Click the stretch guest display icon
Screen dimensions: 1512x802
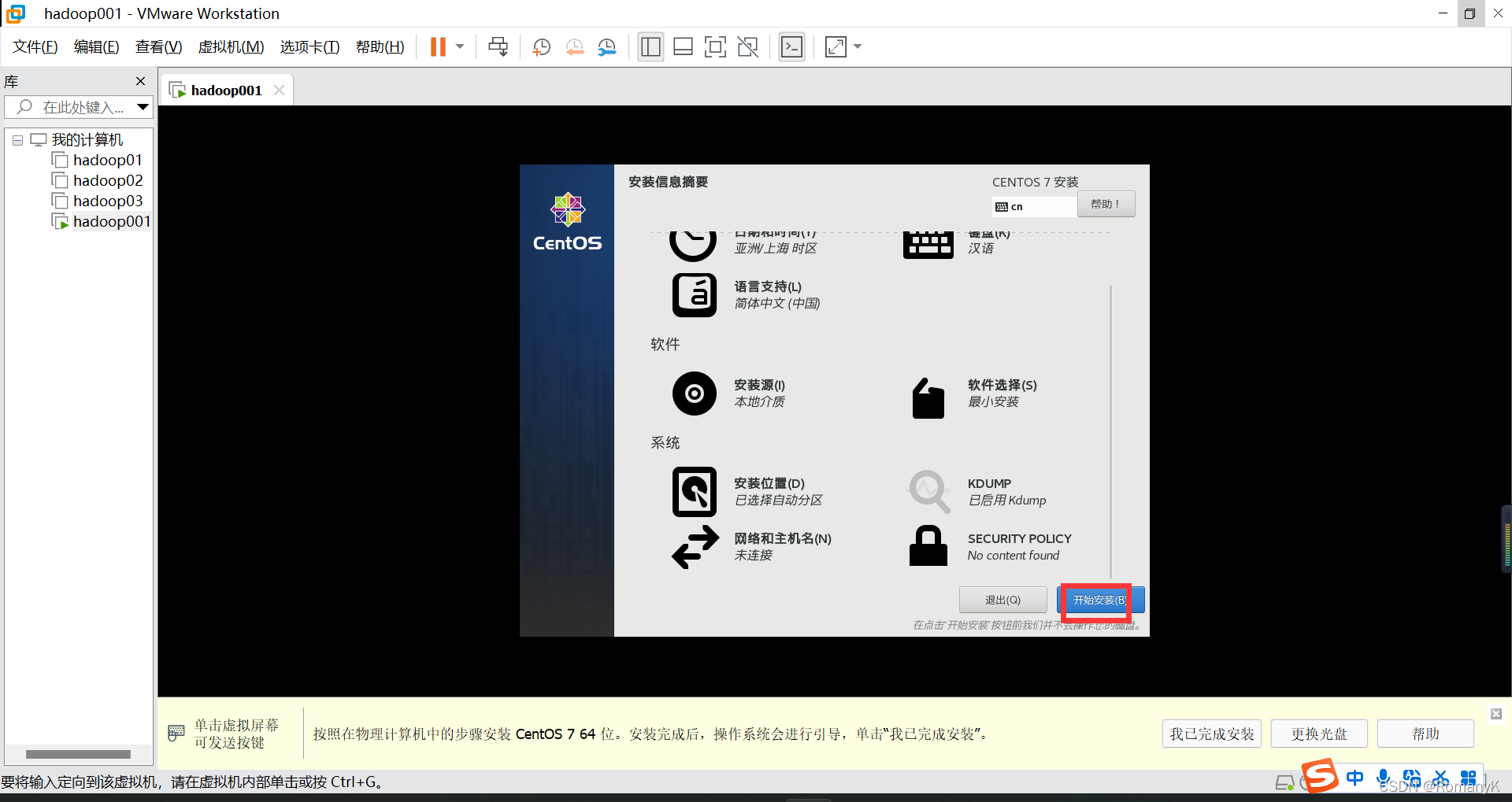pyautogui.click(x=836, y=47)
